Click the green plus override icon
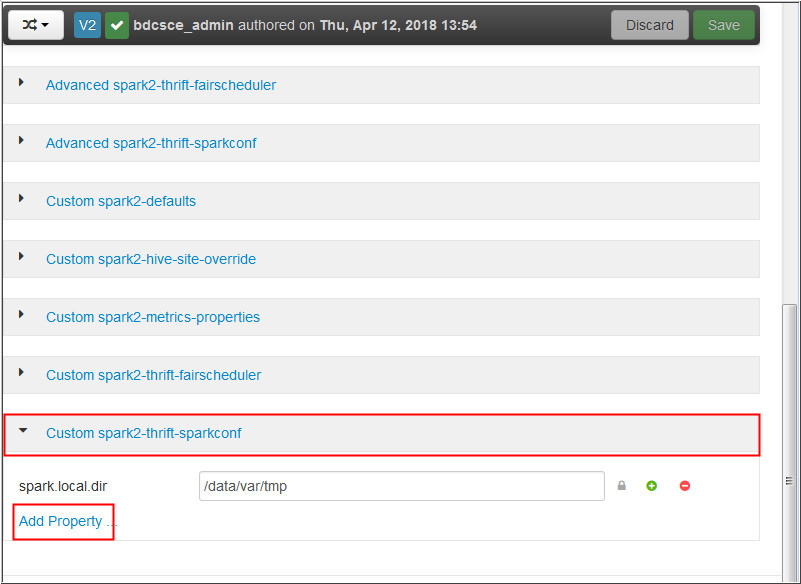 652,485
